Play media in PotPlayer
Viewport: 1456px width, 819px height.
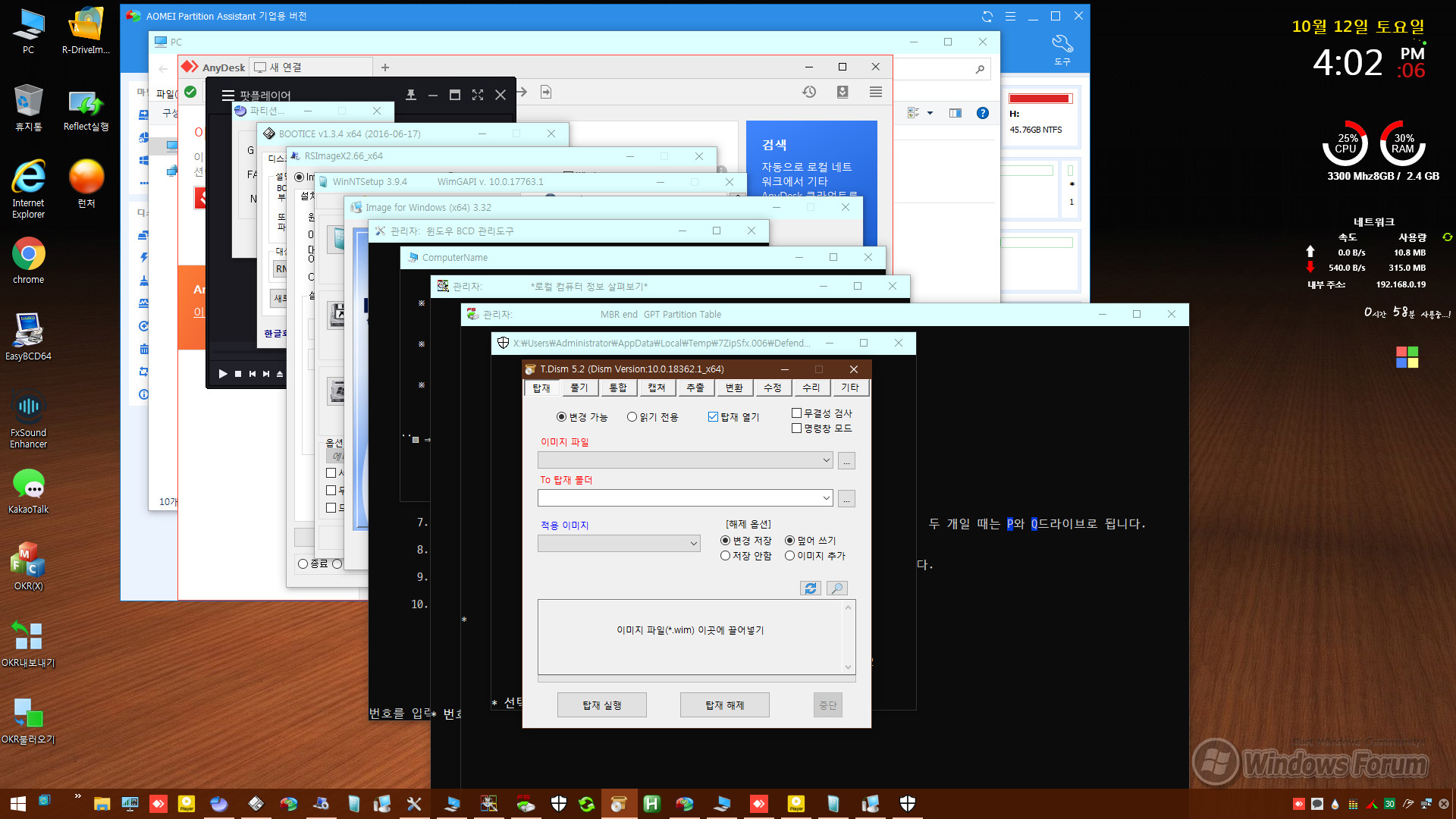(222, 374)
